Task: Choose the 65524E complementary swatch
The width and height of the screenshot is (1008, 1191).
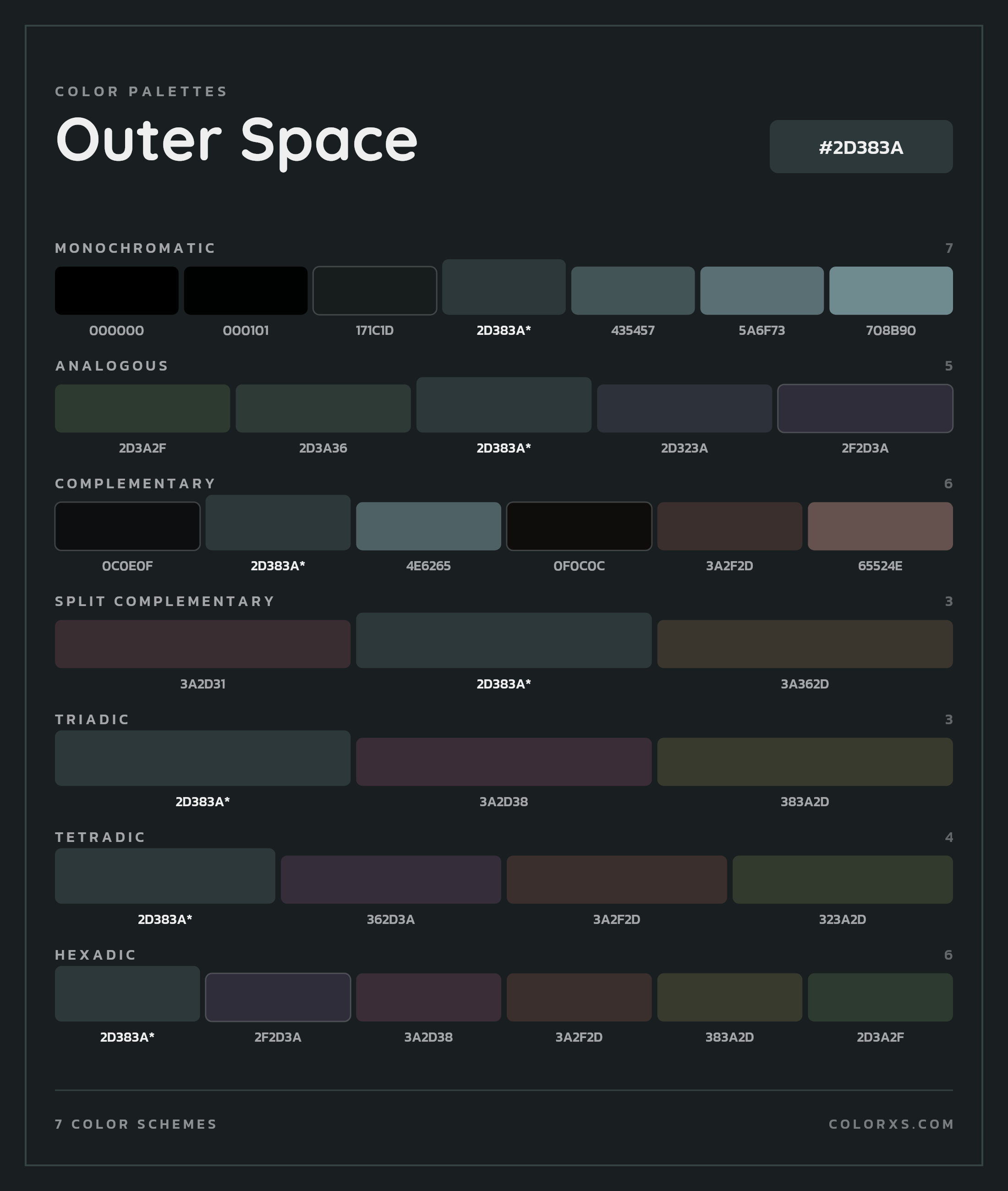Action: pyautogui.click(x=880, y=526)
